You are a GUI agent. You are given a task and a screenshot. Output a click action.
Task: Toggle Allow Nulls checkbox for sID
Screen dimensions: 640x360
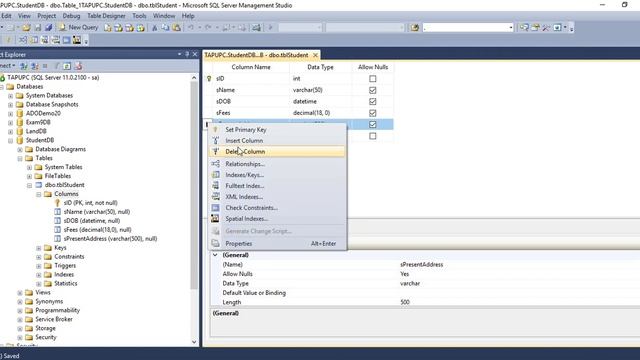373,79
